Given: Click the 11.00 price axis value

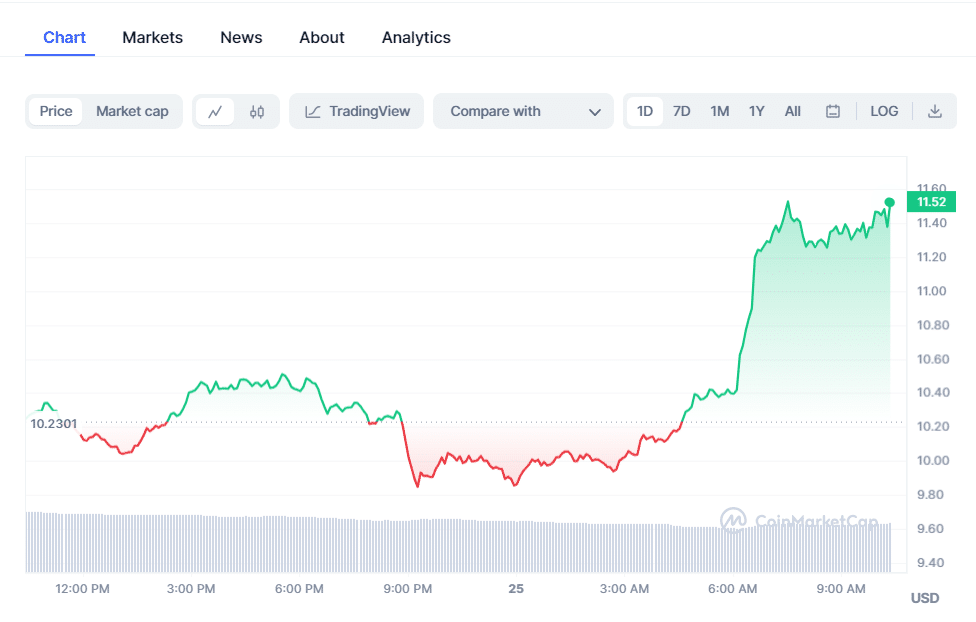Looking at the screenshot, I should tap(931, 291).
